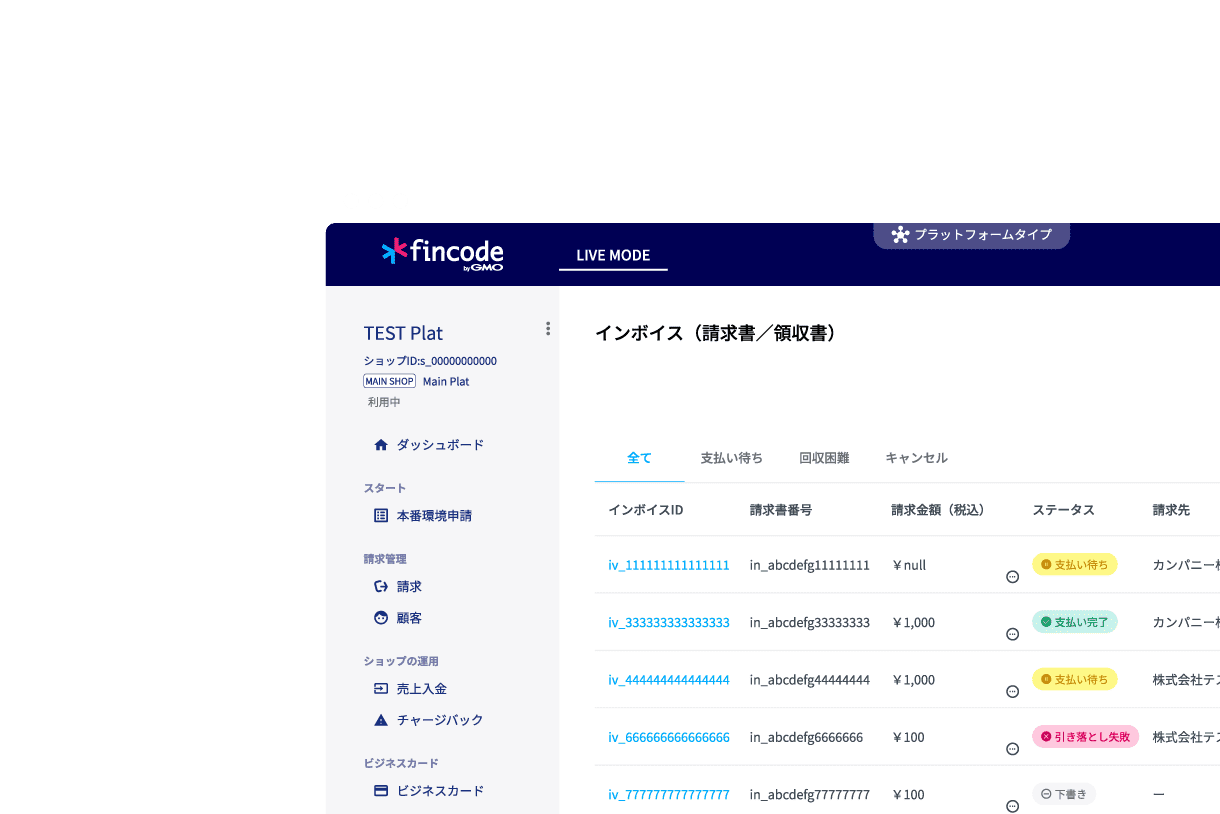The width and height of the screenshot is (1220, 814).
Task: Click the fincode logo in the header
Action: (443, 254)
